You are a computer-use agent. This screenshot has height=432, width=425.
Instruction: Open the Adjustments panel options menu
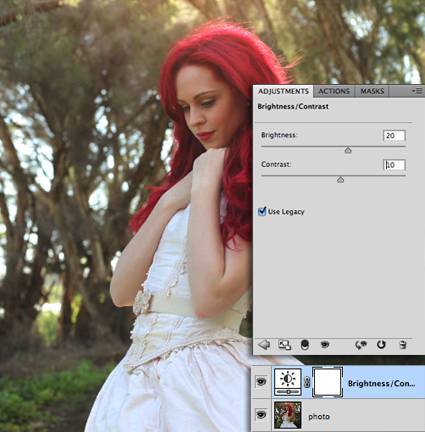coord(417,91)
